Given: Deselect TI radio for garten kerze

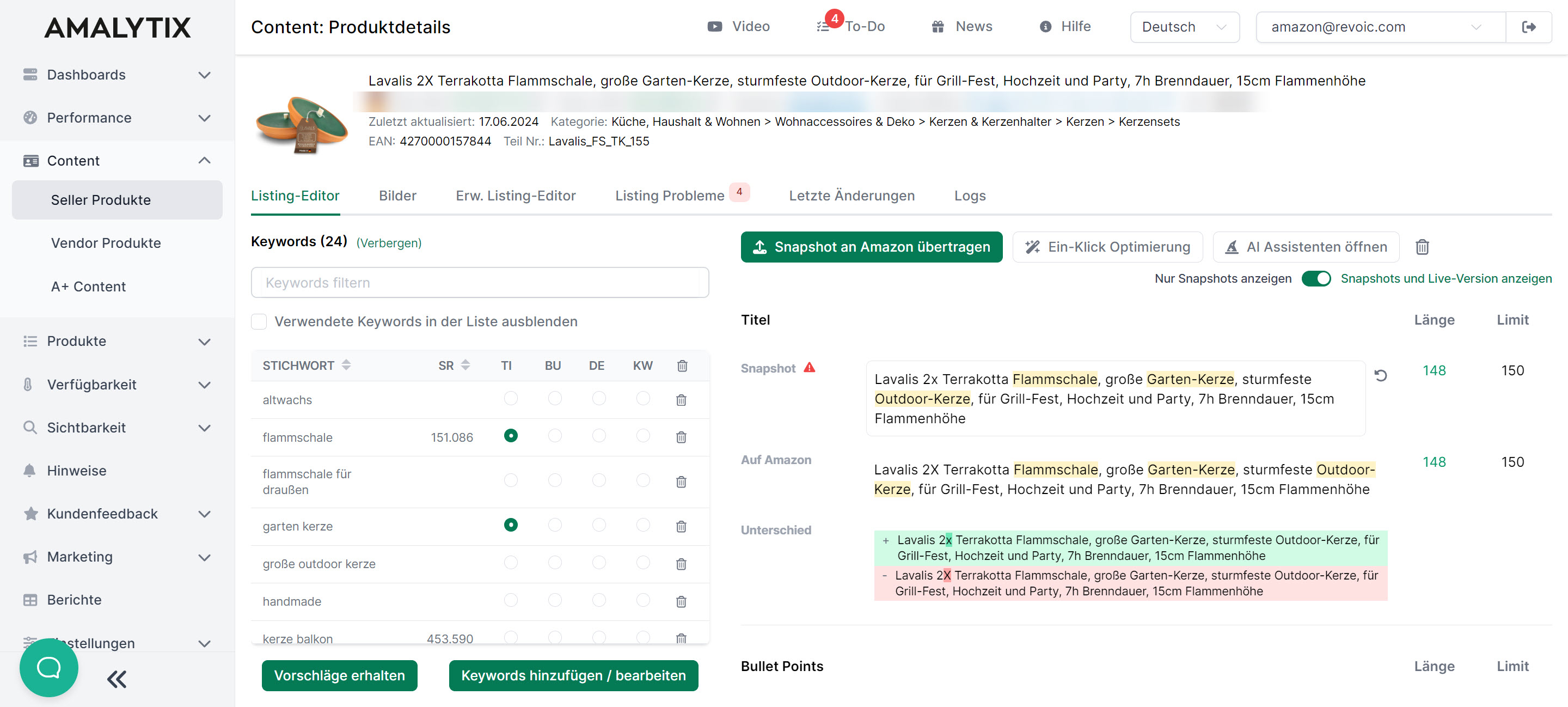Looking at the screenshot, I should [x=511, y=525].
